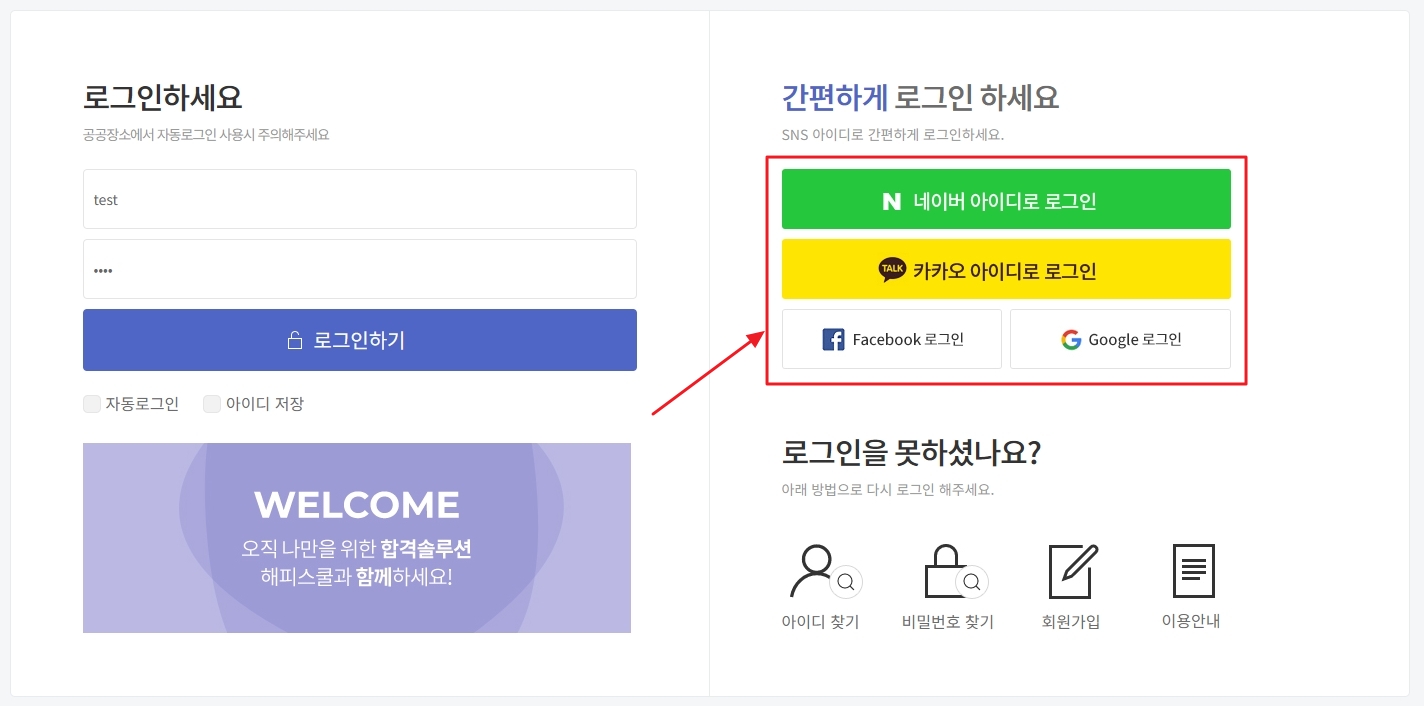Image resolution: width=1424 pixels, height=706 pixels.
Task: Check the 아이디 저장 checkbox
Action: pyautogui.click(x=212, y=404)
